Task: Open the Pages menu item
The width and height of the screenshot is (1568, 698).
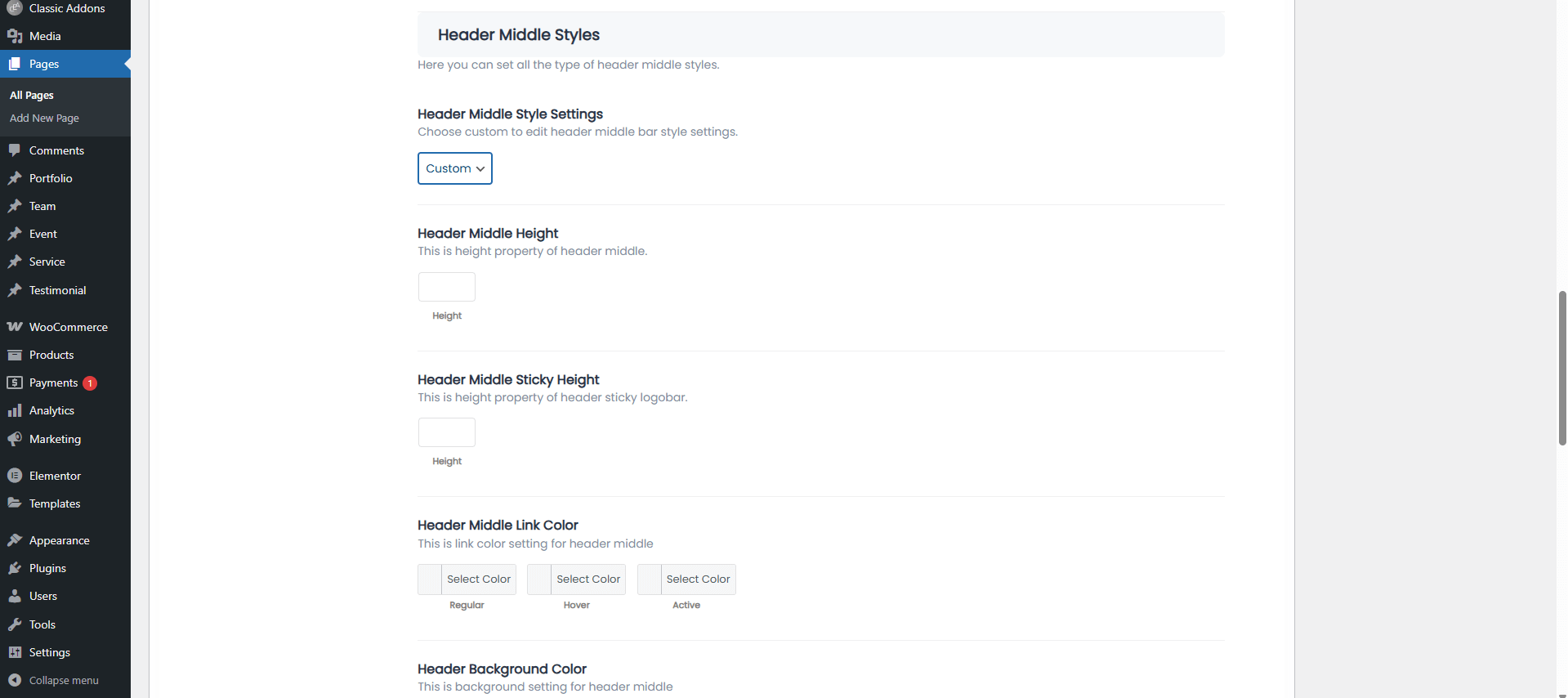Action: click(44, 64)
